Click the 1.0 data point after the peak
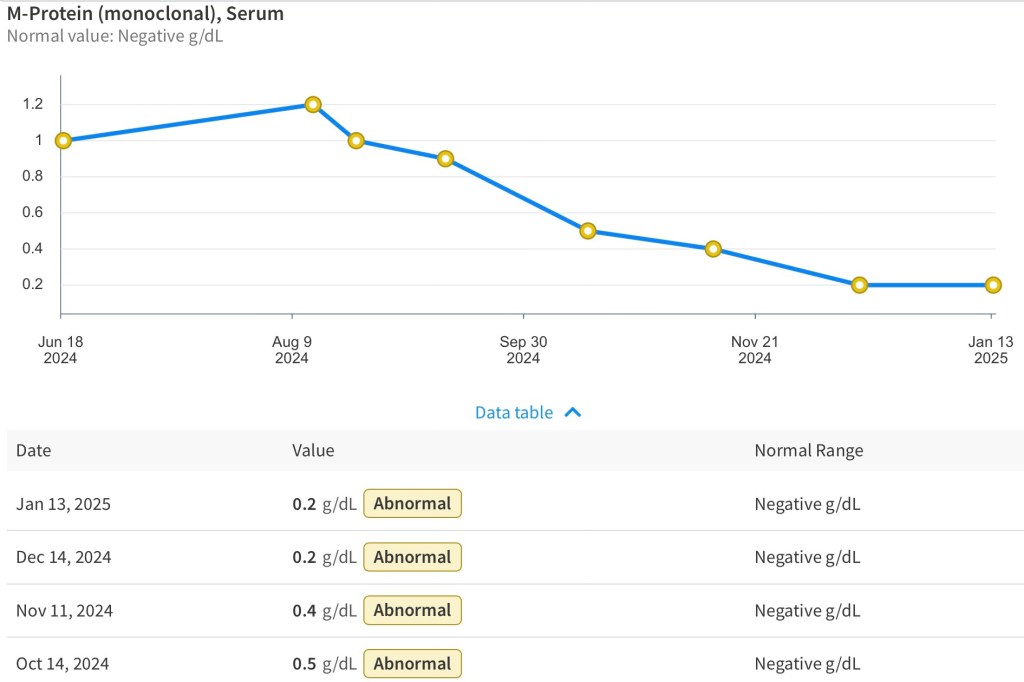The width and height of the screenshot is (1024, 682). 356,141
